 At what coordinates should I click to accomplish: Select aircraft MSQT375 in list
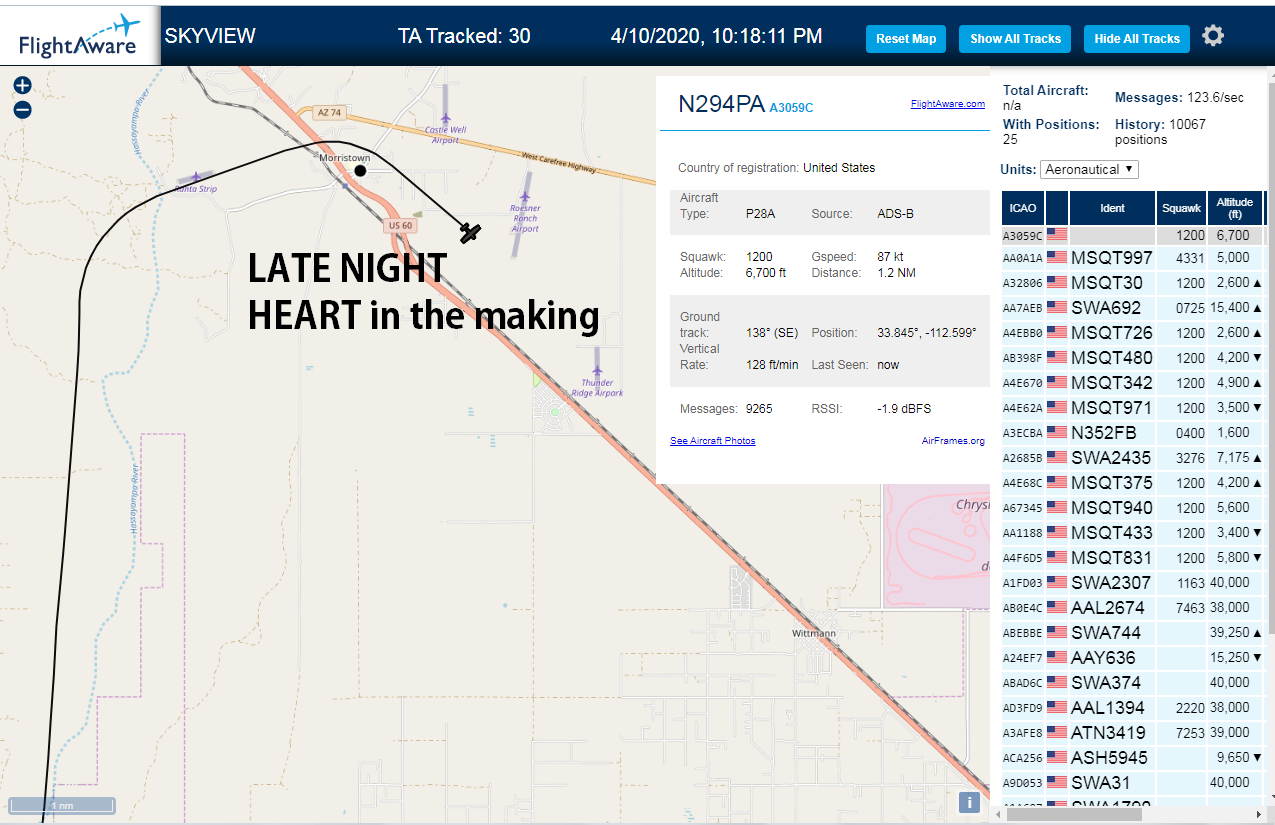1133,483
